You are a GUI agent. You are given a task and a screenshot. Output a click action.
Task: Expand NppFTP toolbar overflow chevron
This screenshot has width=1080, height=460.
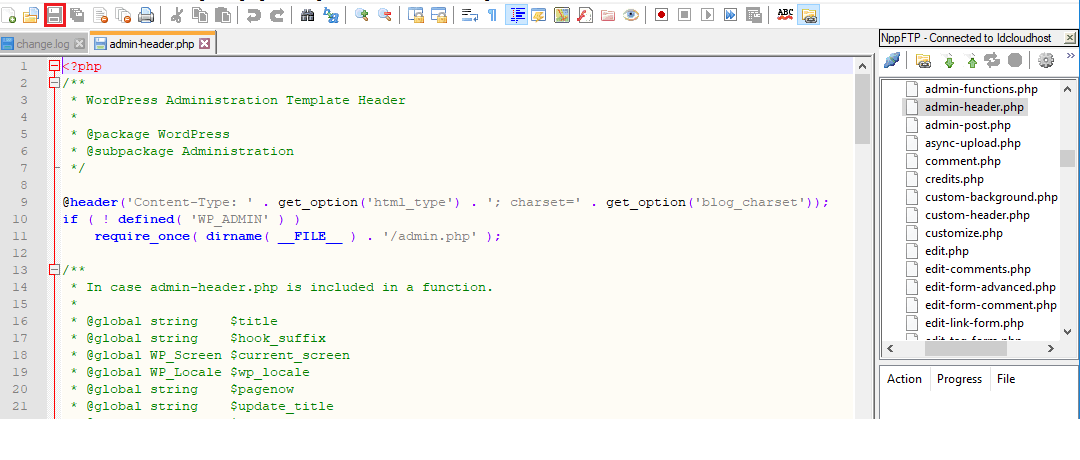click(x=1071, y=56)
